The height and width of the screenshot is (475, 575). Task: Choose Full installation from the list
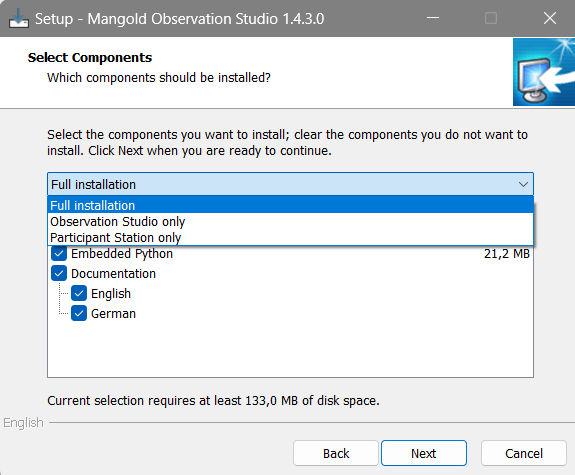pyautogui.click(x=290, y=205)
